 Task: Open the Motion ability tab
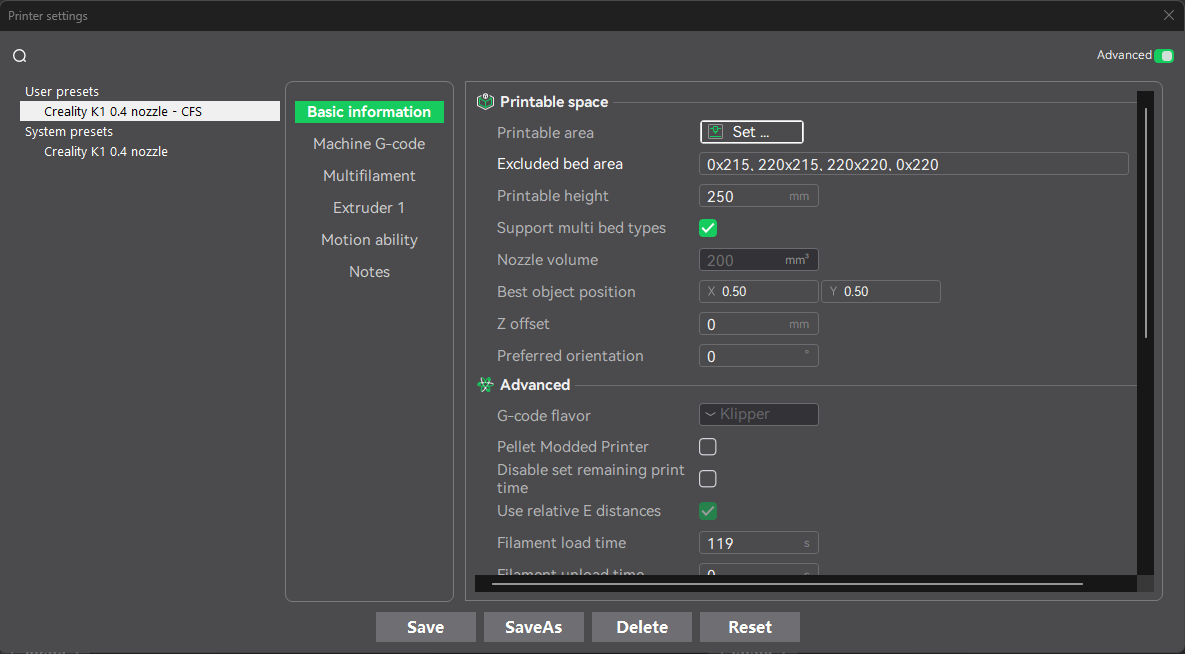[x=369, y=240]
